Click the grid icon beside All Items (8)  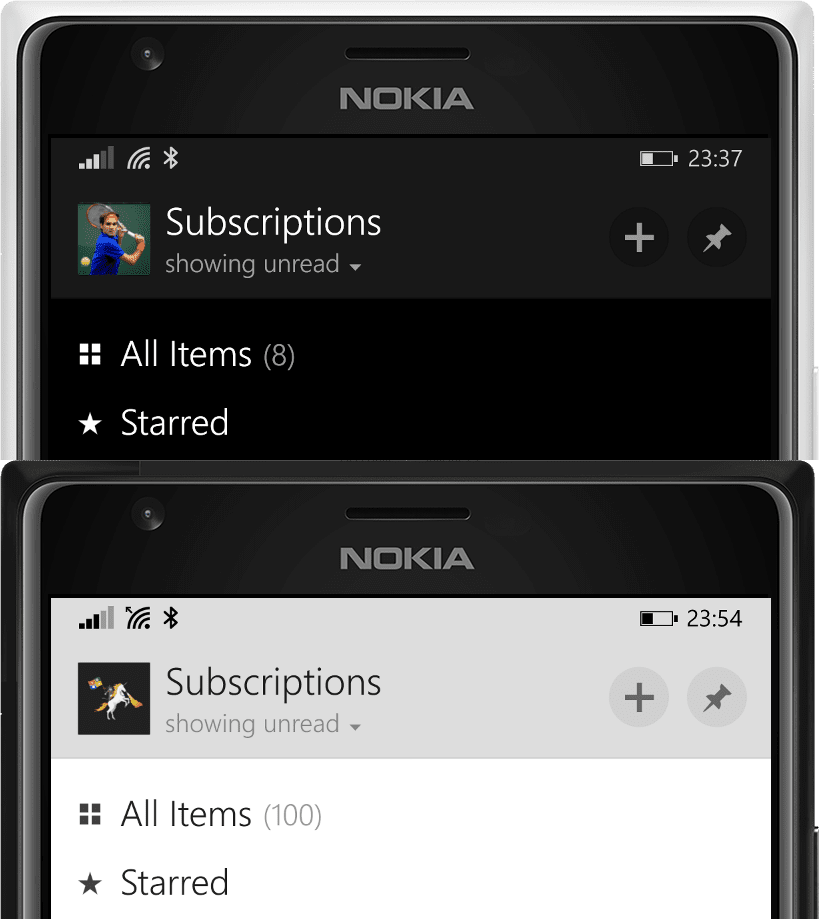coord(90,355)
